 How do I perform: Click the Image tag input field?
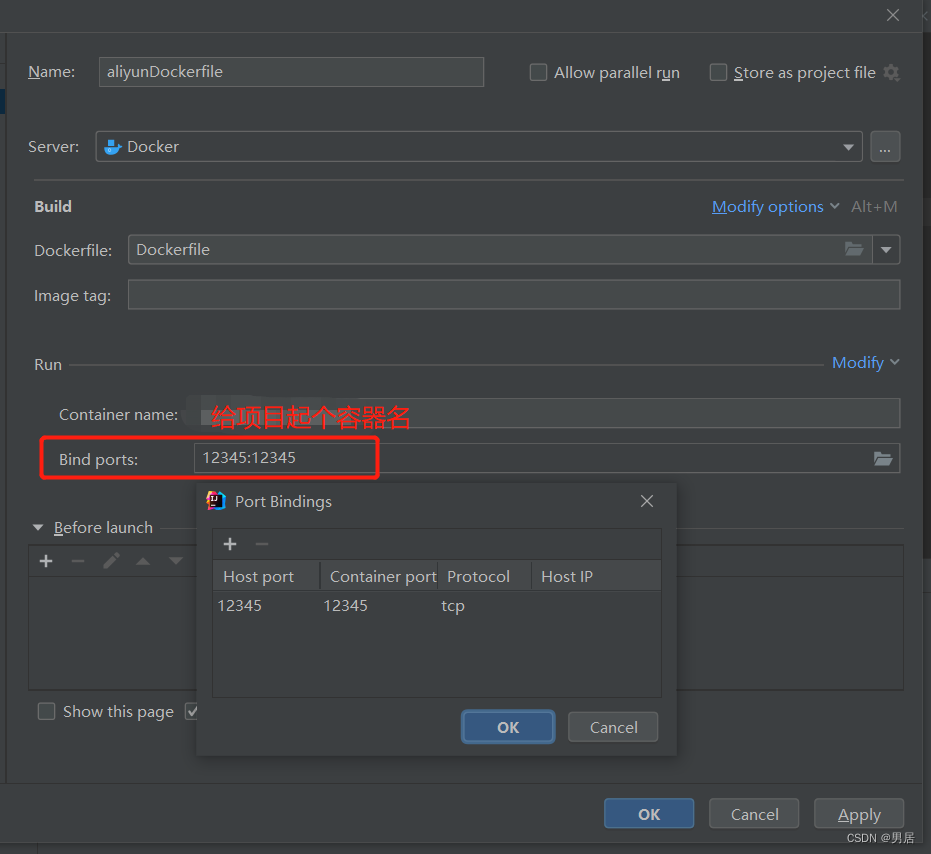[514, 295]
